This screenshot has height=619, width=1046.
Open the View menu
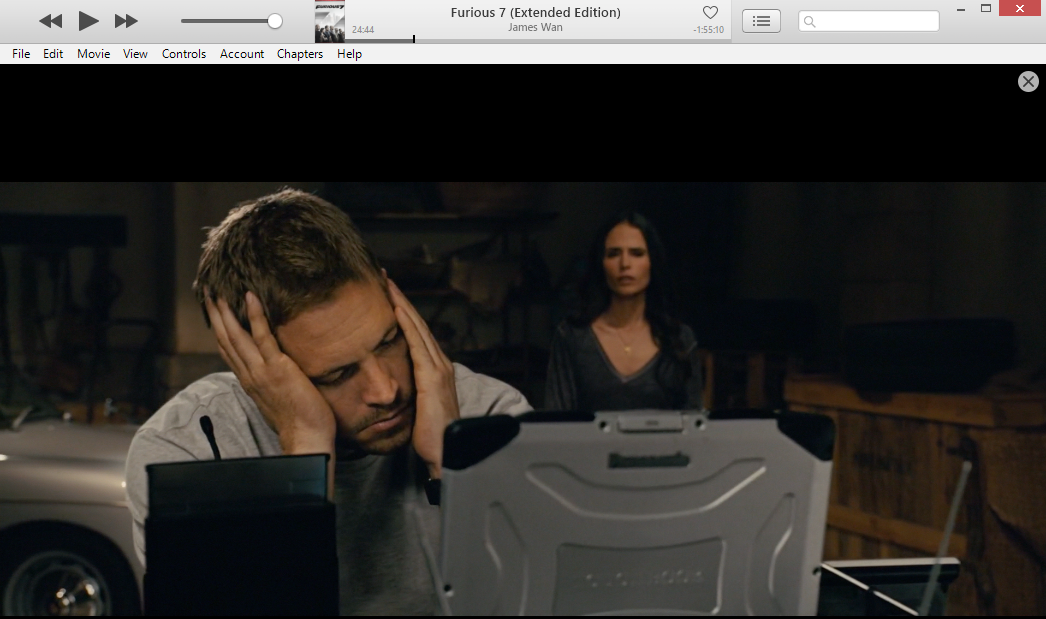click(135, 54)
